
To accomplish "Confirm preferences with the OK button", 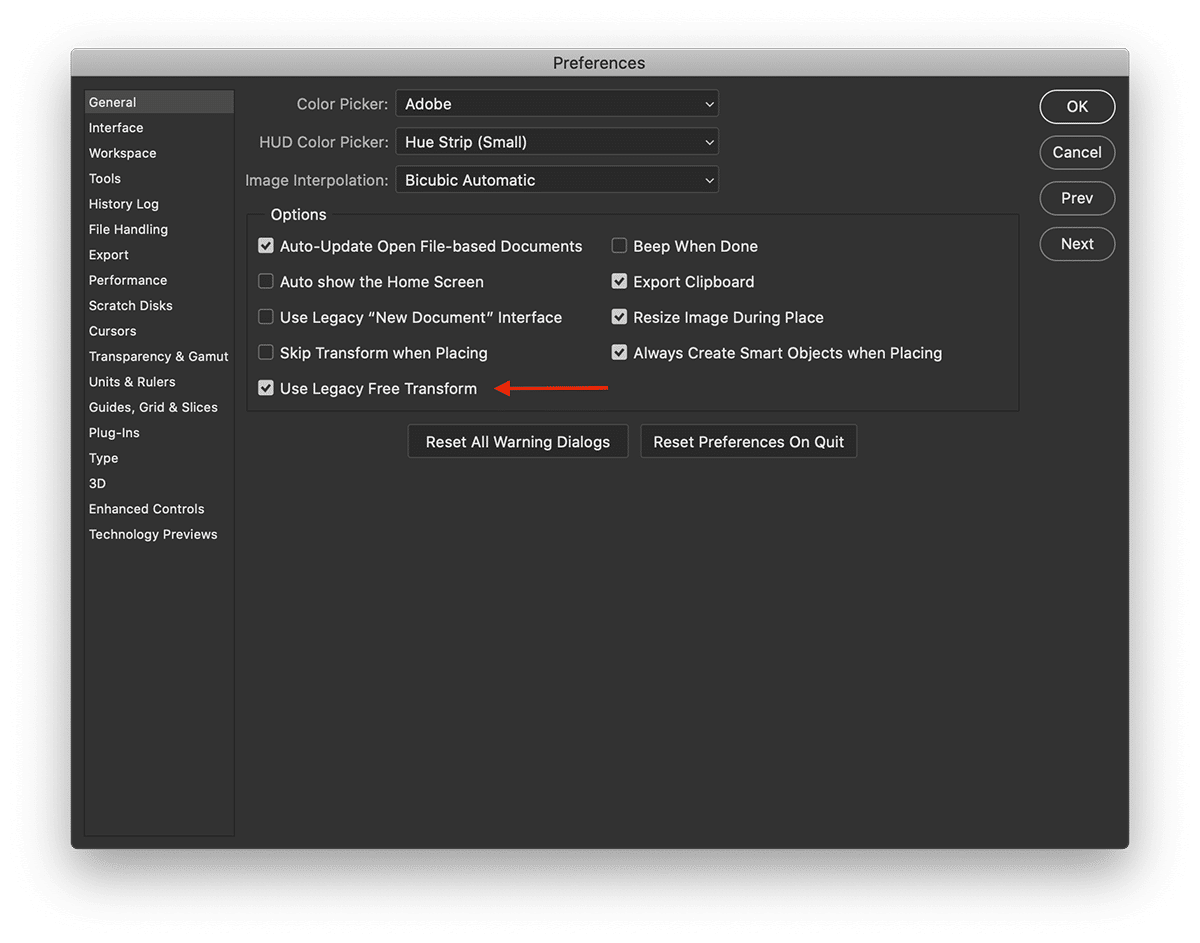I will point(1077,107).
